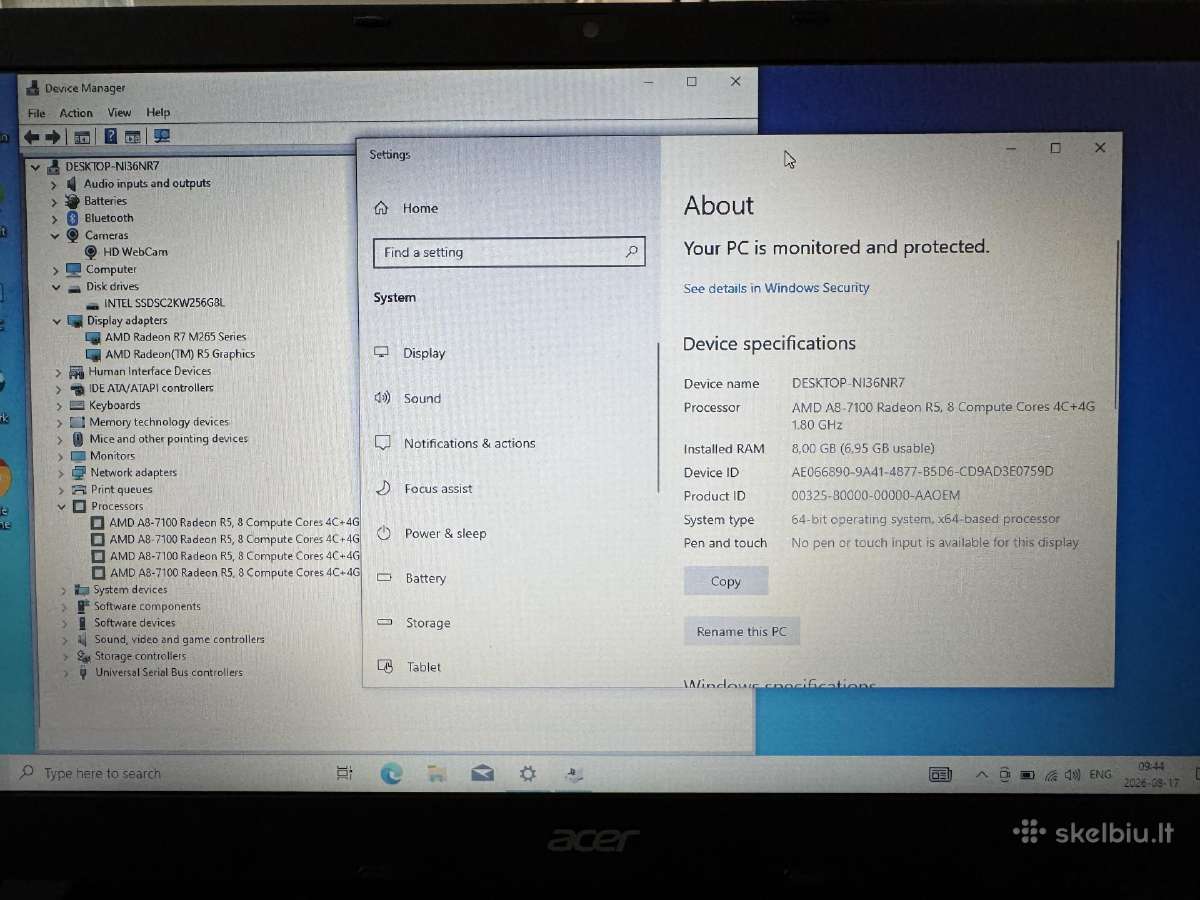Open the Help menu in Device Manager

coord(158,113)
